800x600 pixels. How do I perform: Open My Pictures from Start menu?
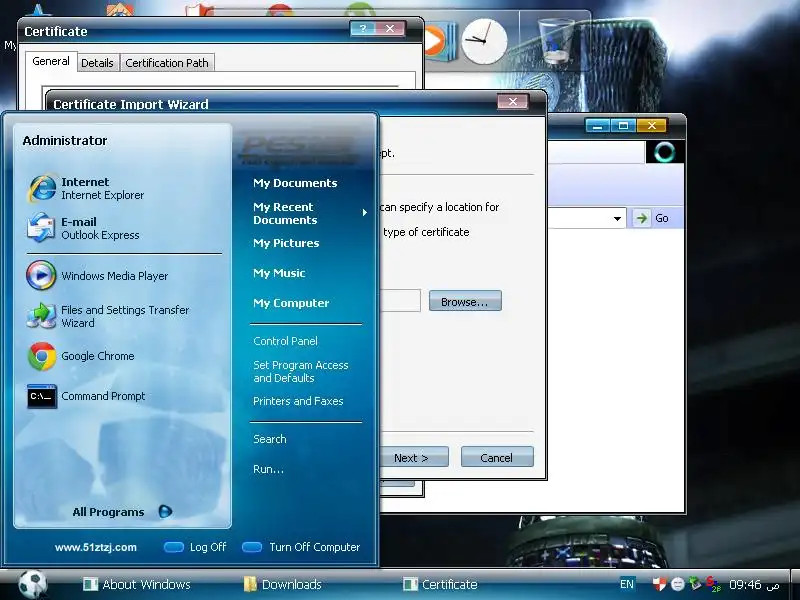click(x=286, y=243)
